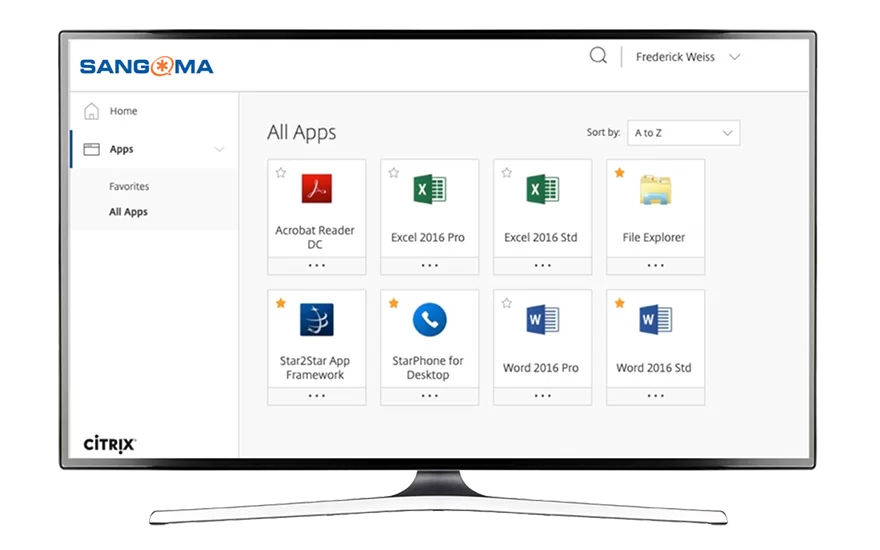Click the All Apps heading
This screenshot has width=880, height=550.
point(301,132)
